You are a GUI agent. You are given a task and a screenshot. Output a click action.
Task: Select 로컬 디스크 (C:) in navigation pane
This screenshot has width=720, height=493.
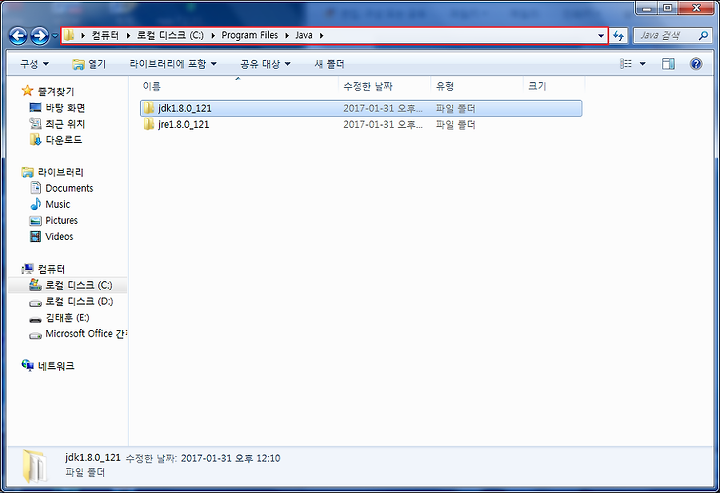[79, 285]
